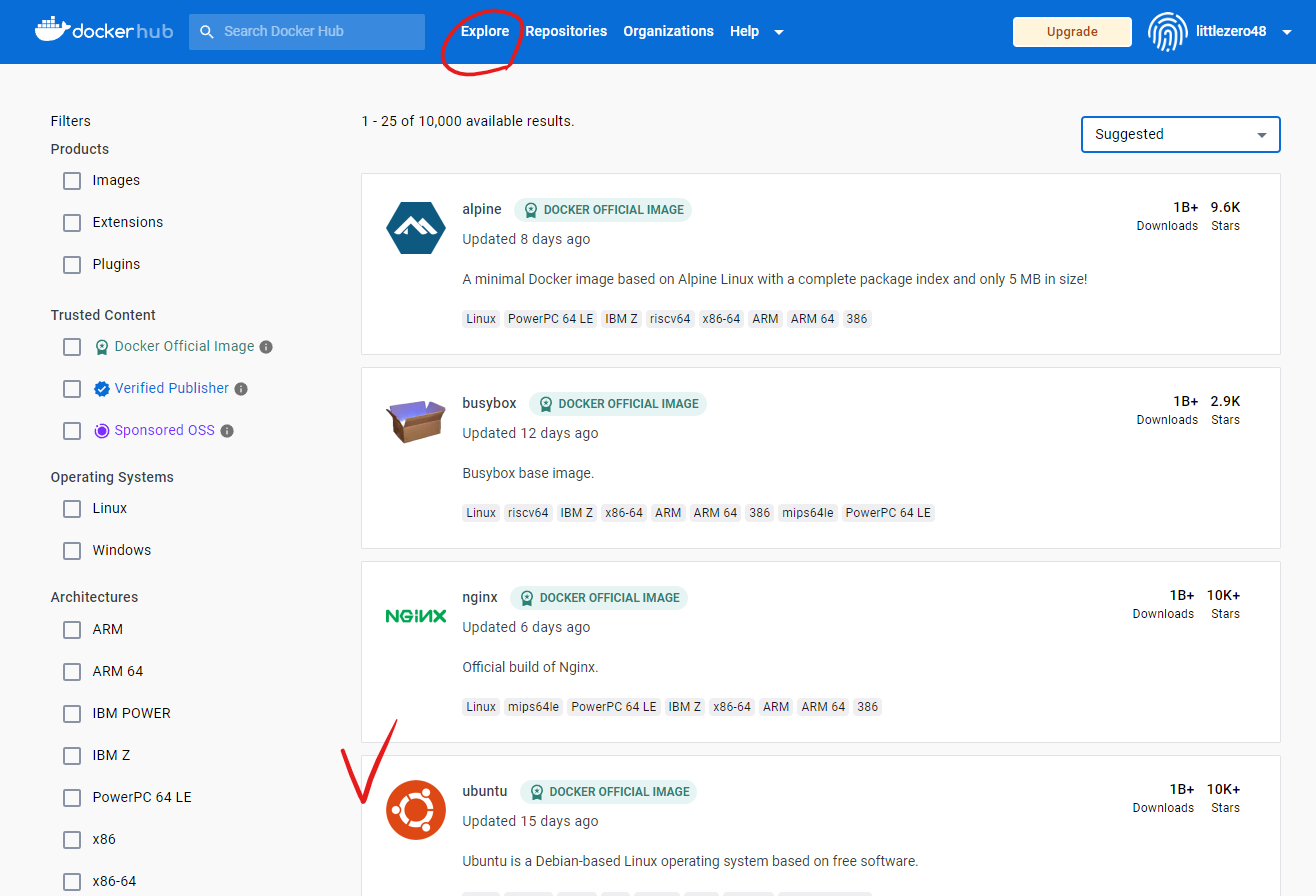The image size is (1316, 896).
Task: Click the Upgrade button
Action: click(1072, 32)
